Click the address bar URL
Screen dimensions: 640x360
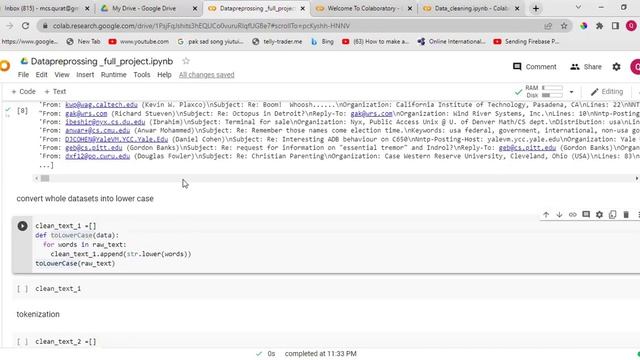pos(201,26)
